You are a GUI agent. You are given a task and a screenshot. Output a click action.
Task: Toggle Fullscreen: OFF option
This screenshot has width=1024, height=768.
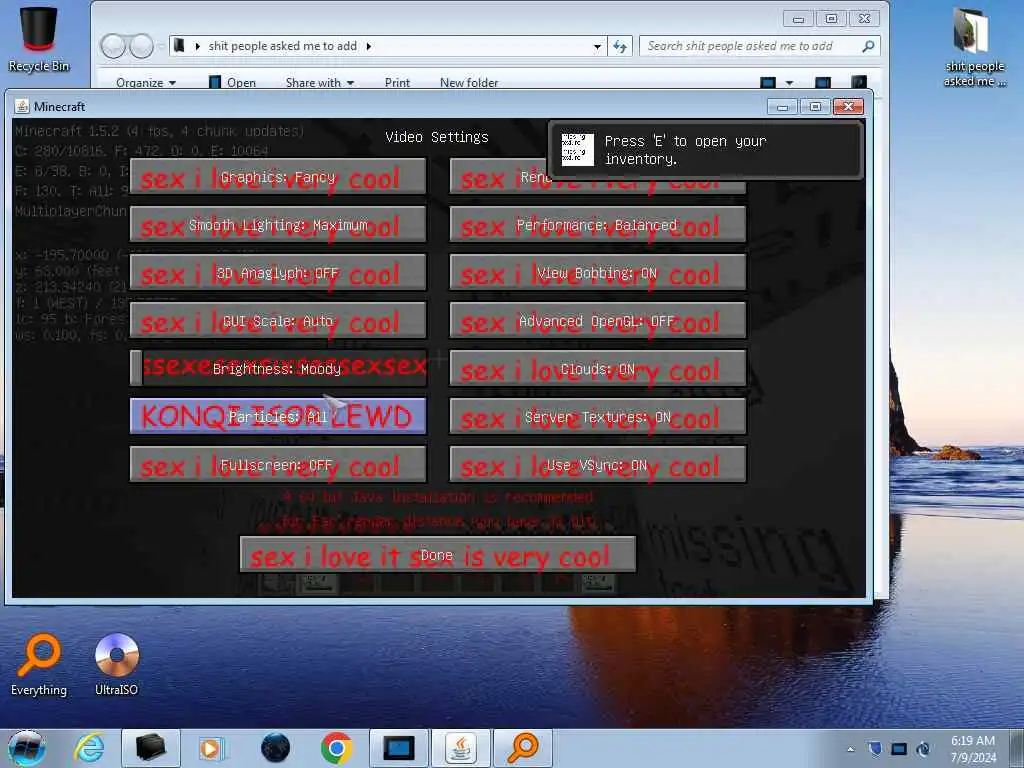(x=278, y=464)
